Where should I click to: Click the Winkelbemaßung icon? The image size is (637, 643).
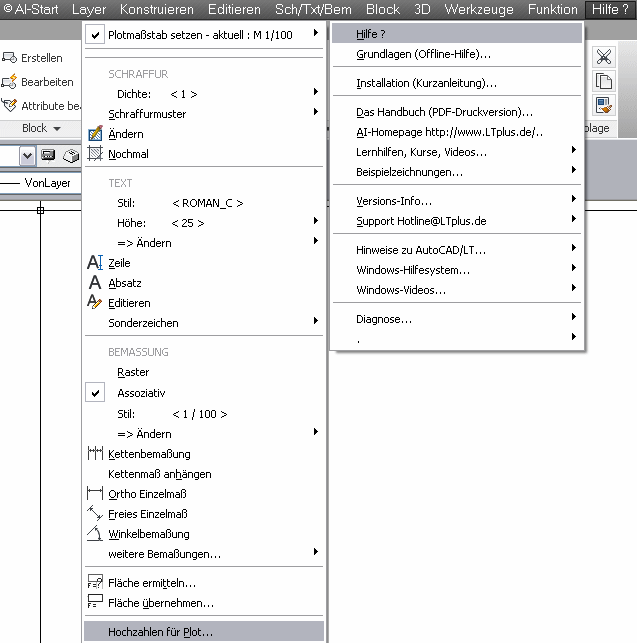[95, 533]
